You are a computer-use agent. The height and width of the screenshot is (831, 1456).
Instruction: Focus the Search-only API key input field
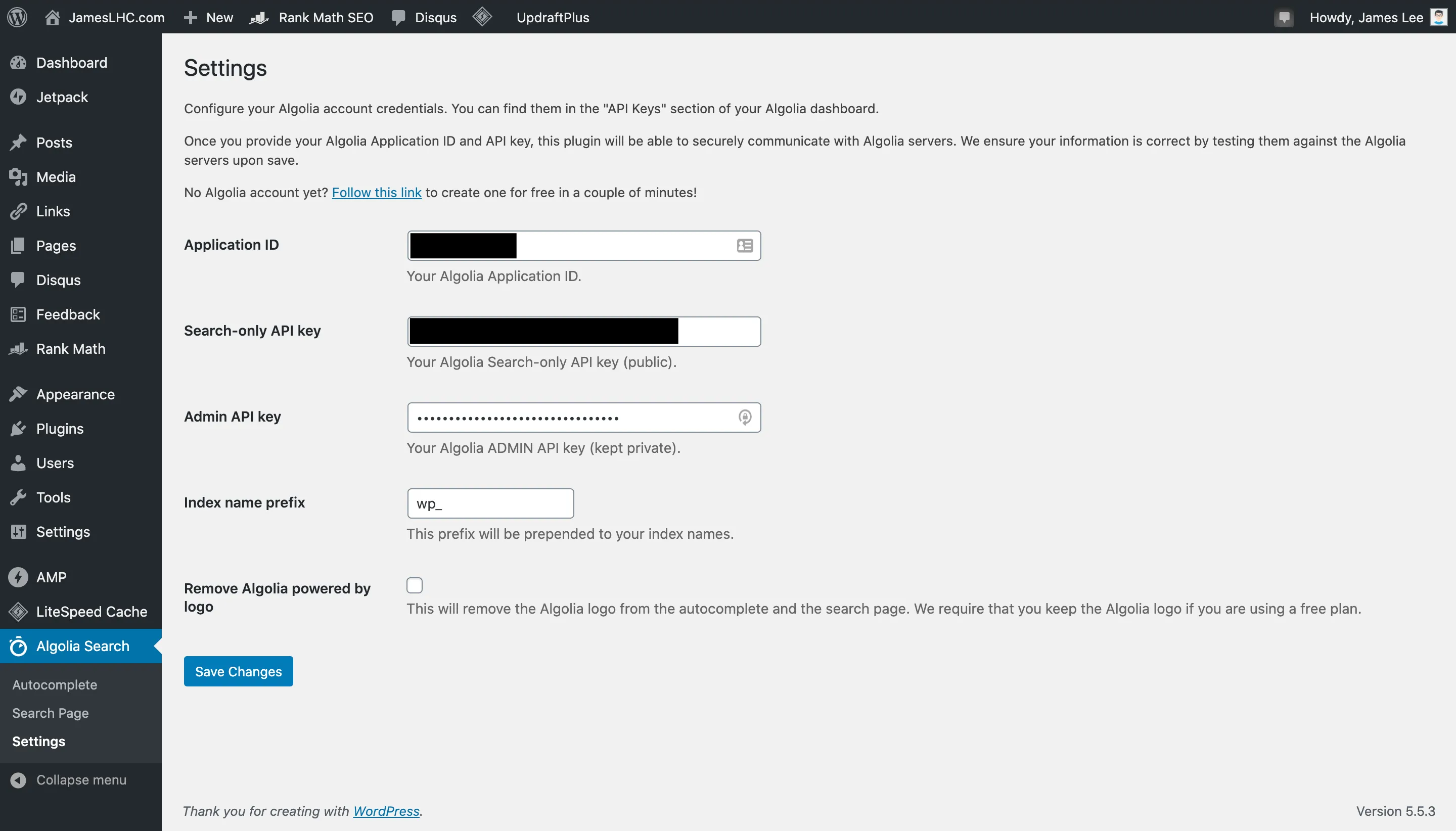click(584, 332)
